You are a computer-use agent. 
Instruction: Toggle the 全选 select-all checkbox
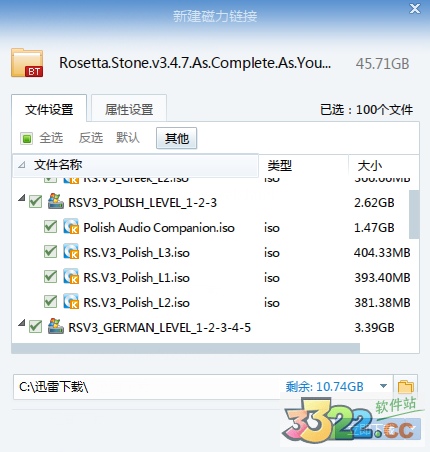[x=26, y=138]
